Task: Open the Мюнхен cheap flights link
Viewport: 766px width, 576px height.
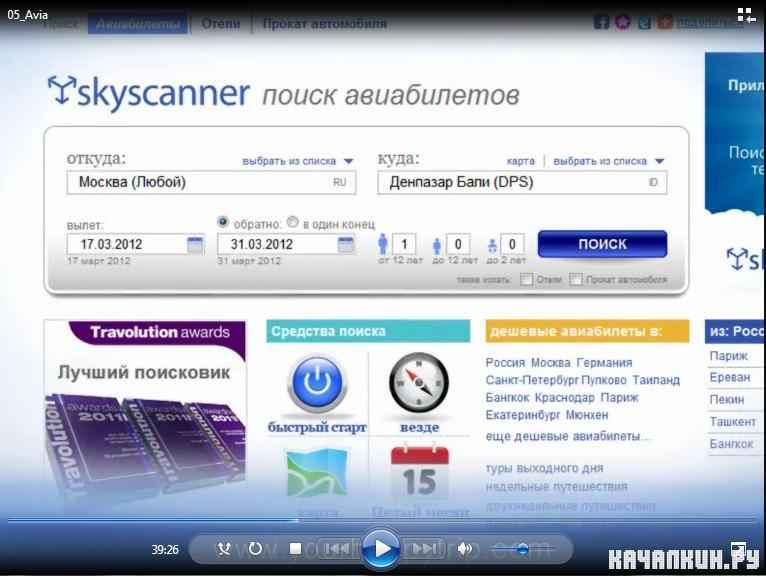Action: pyautogui.click(x=587, y=415)
